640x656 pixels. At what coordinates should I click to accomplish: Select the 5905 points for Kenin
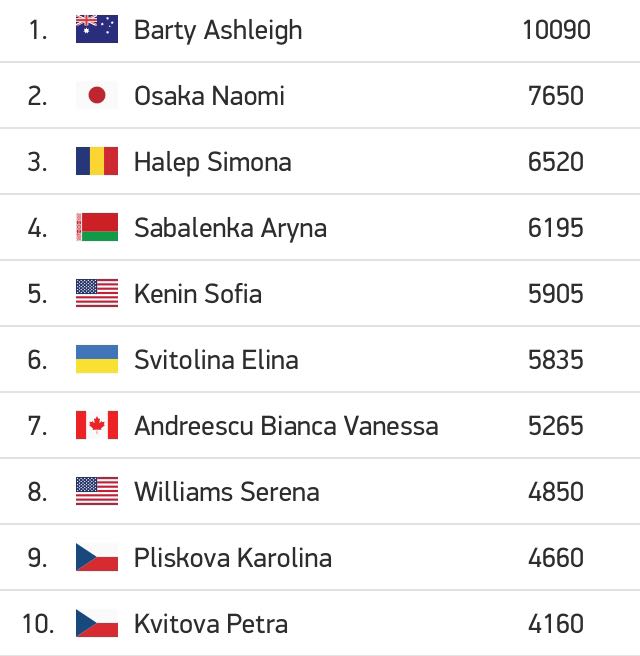point(556,294)
